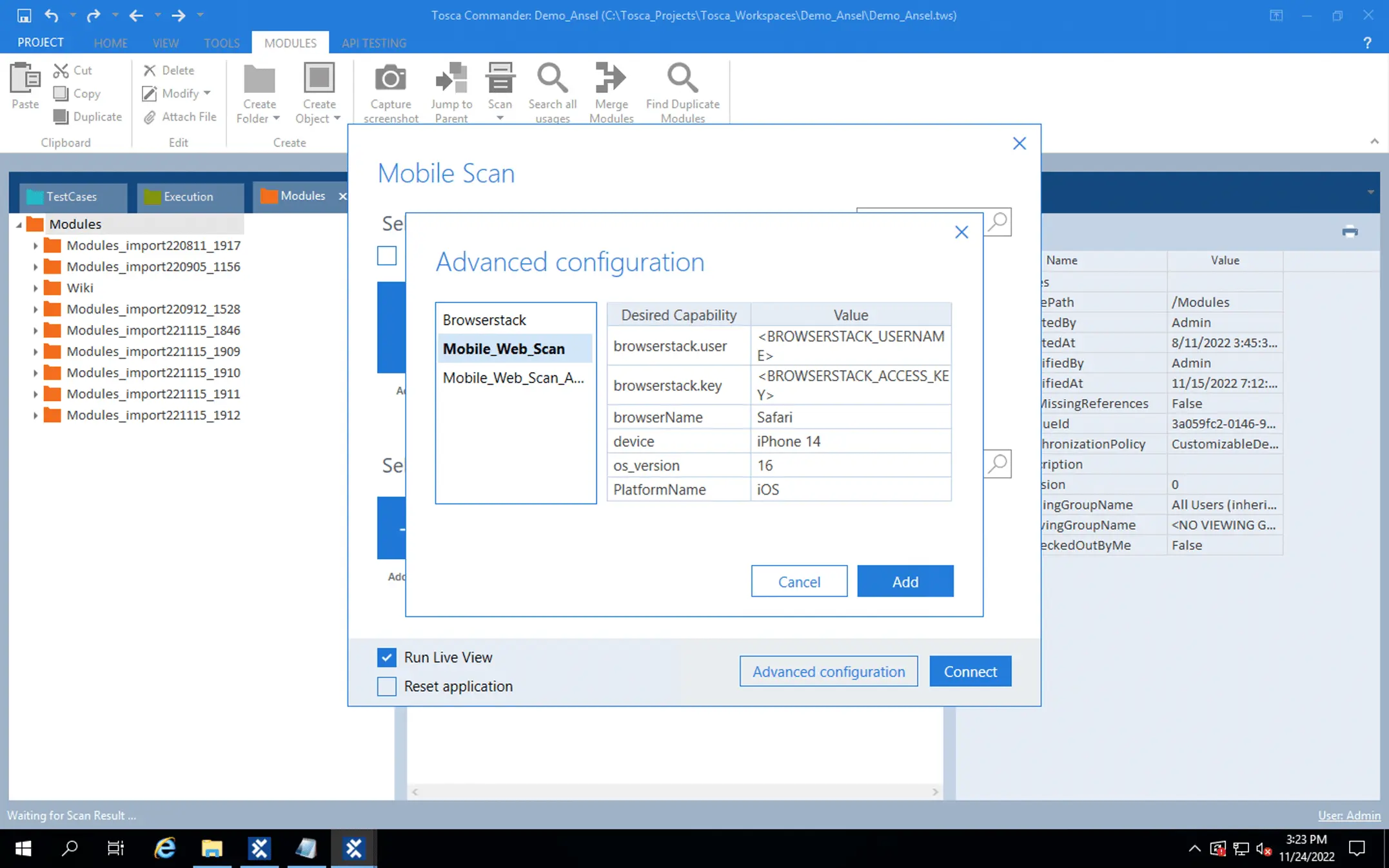Click the print icon in properties panel

[1350, 232]
